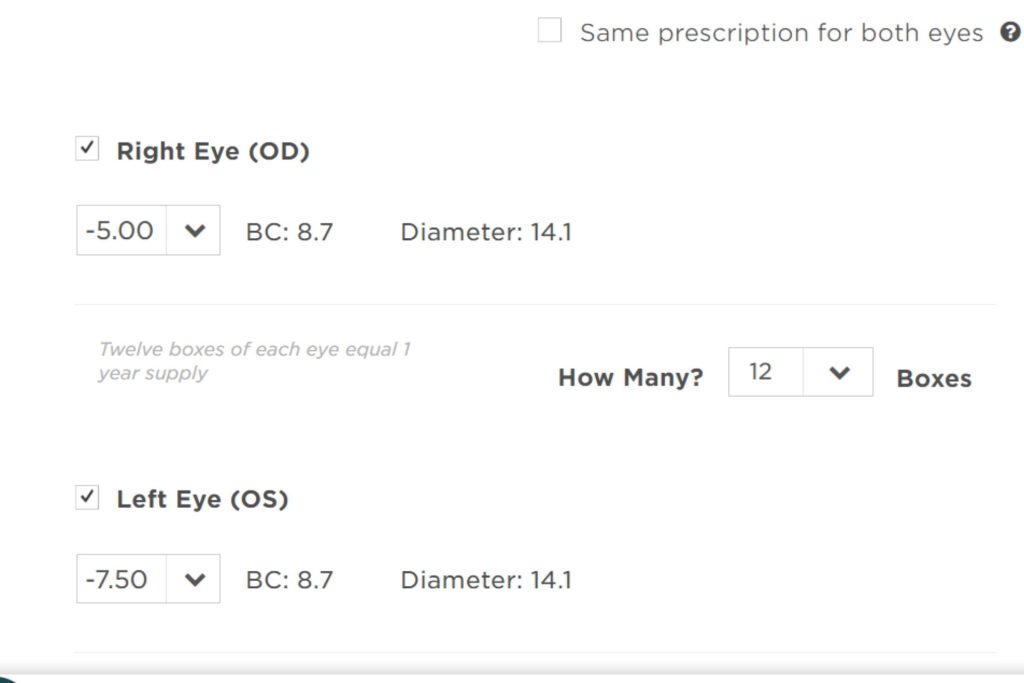Click the chevron on the left eye power selector

point(196,578)
